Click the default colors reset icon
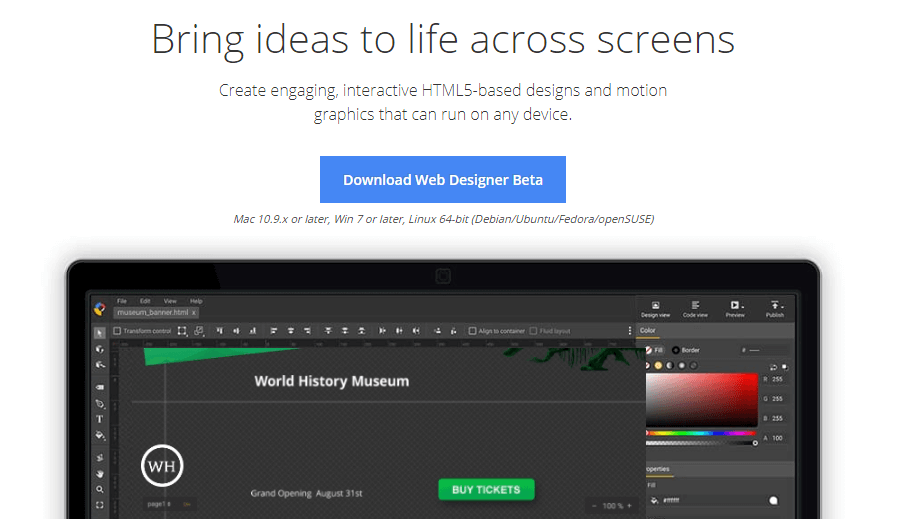Image resolution: width=900 pixels, height=519 pixels. pyautogui.click(x=785, y=367)
